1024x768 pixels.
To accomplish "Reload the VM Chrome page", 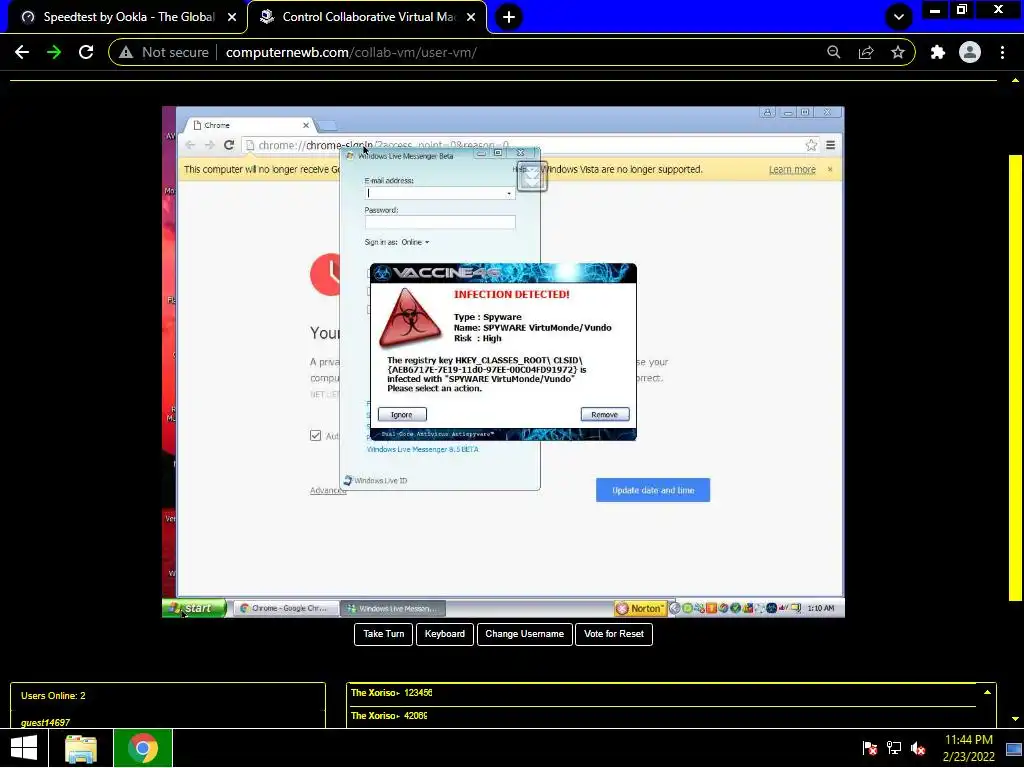I will (x=229, y=145).
